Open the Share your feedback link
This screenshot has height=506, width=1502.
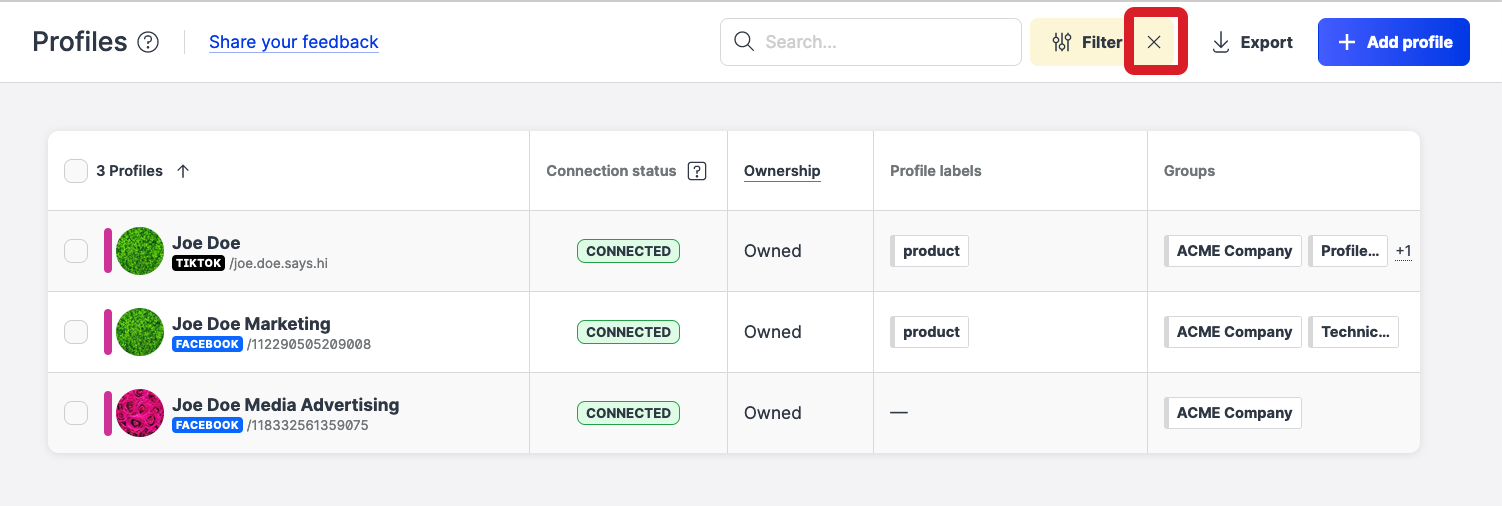point(293,42)
